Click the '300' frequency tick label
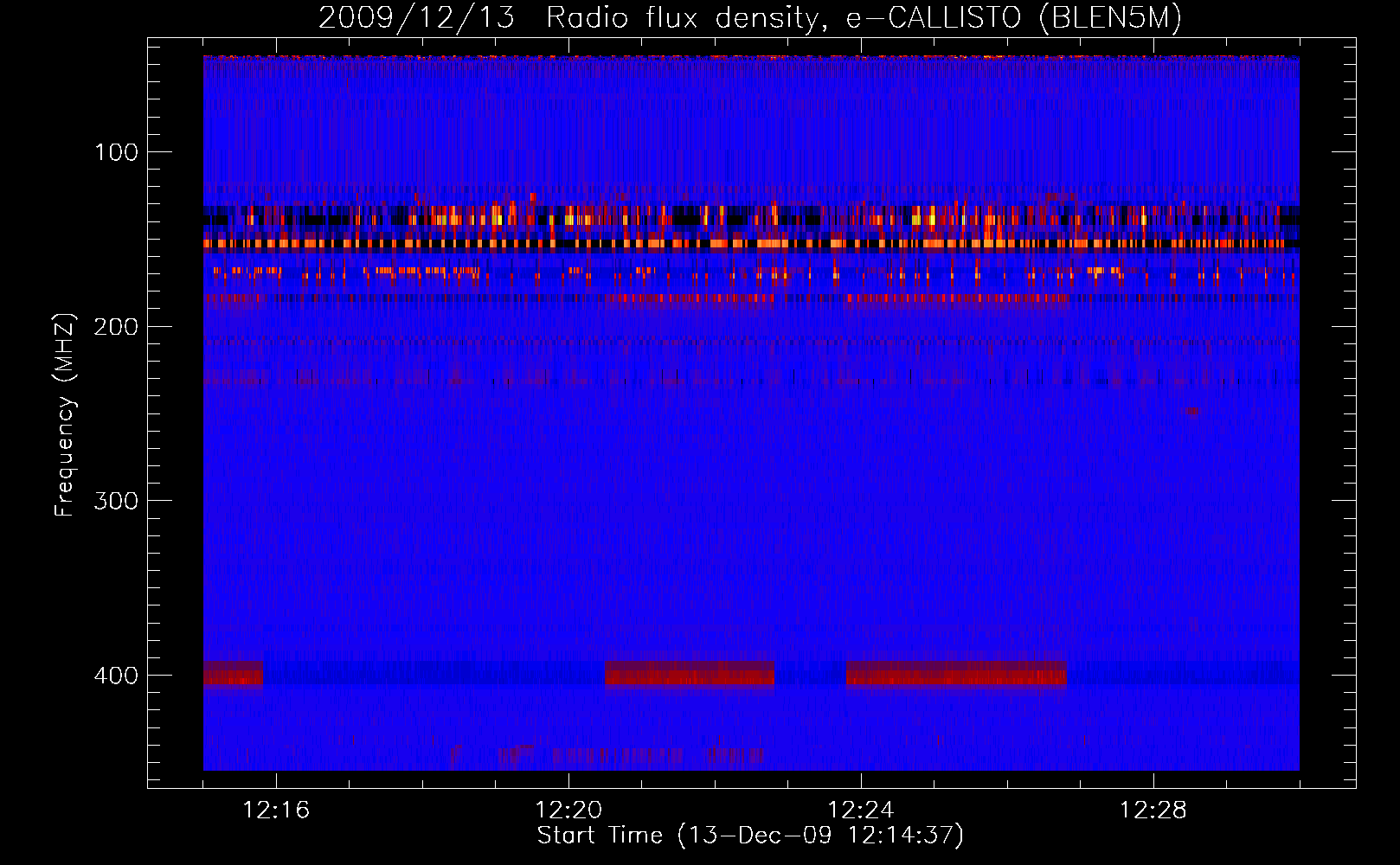 (116, 502)
